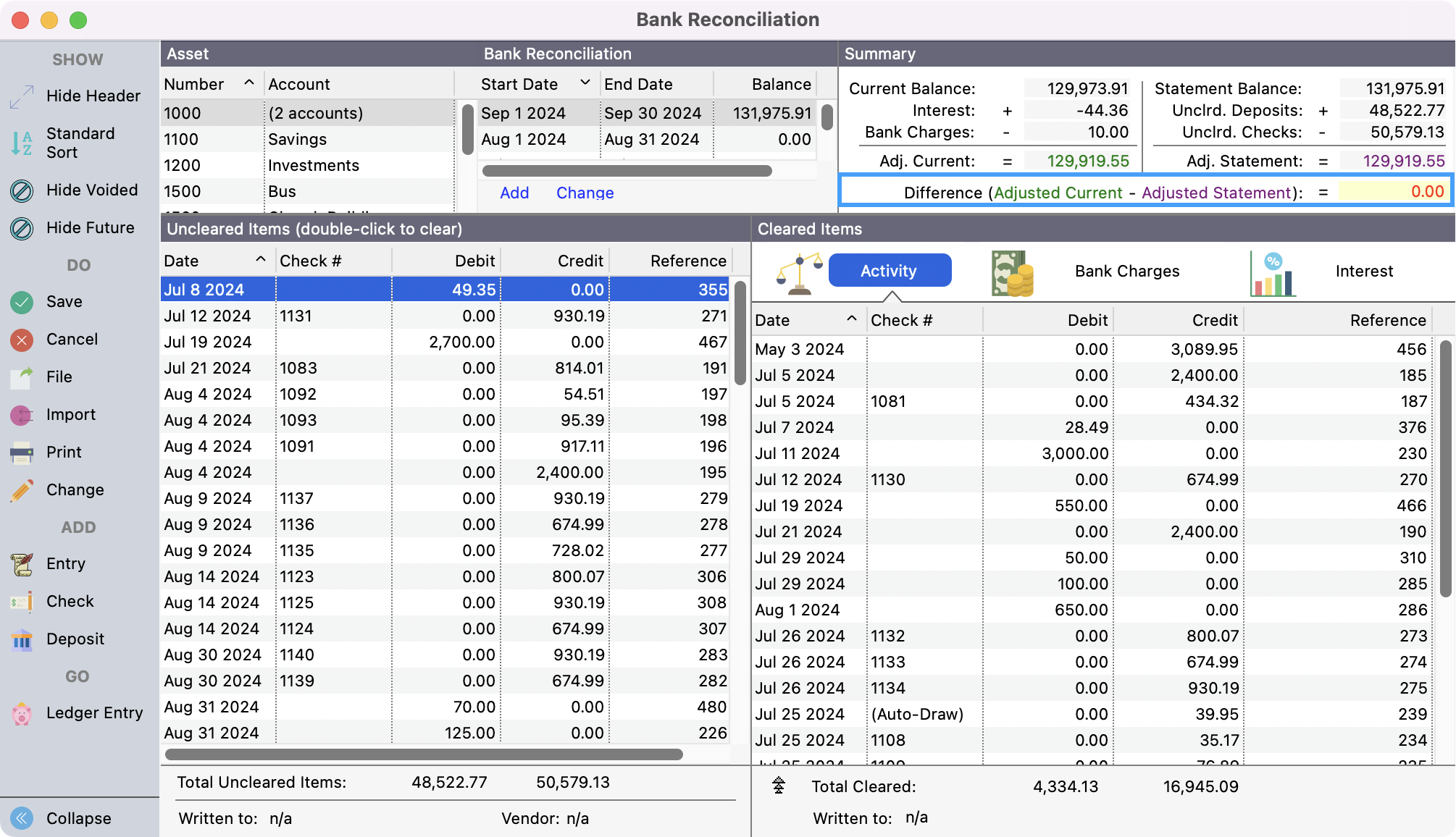Open the Start Date column dropdown
The height and width of the screenshot is (837, 1456).
tap(585, 83)
